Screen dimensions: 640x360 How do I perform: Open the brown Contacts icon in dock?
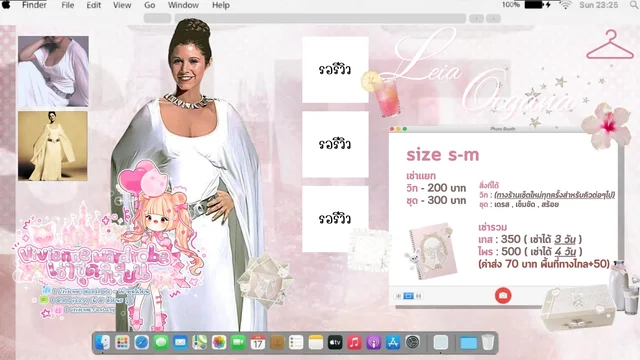pos(277,342)
